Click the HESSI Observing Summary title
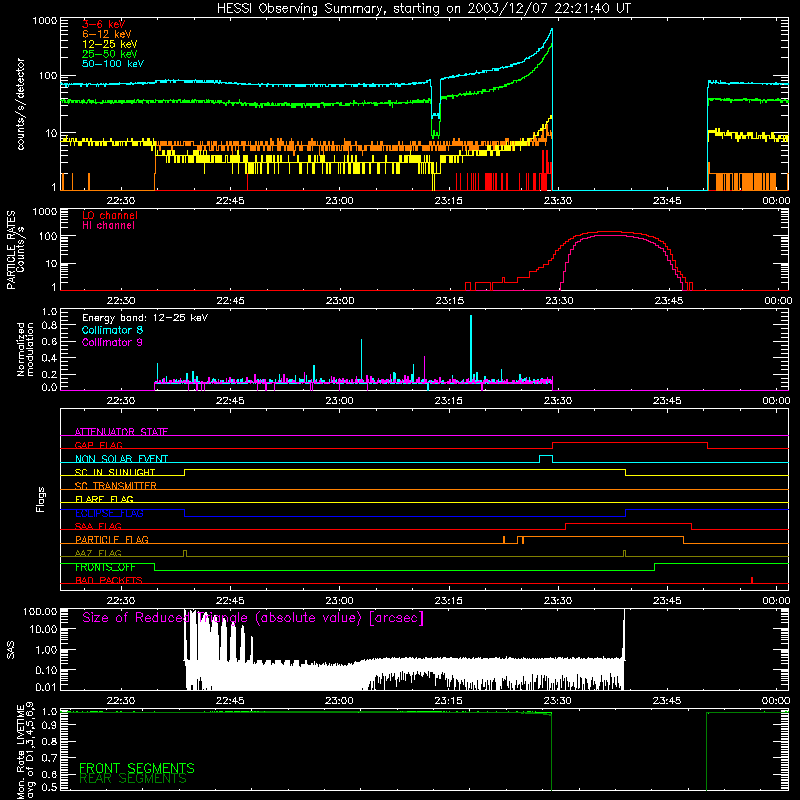The image size is (800, 800). pyautogui.click(x=424, y=9)
